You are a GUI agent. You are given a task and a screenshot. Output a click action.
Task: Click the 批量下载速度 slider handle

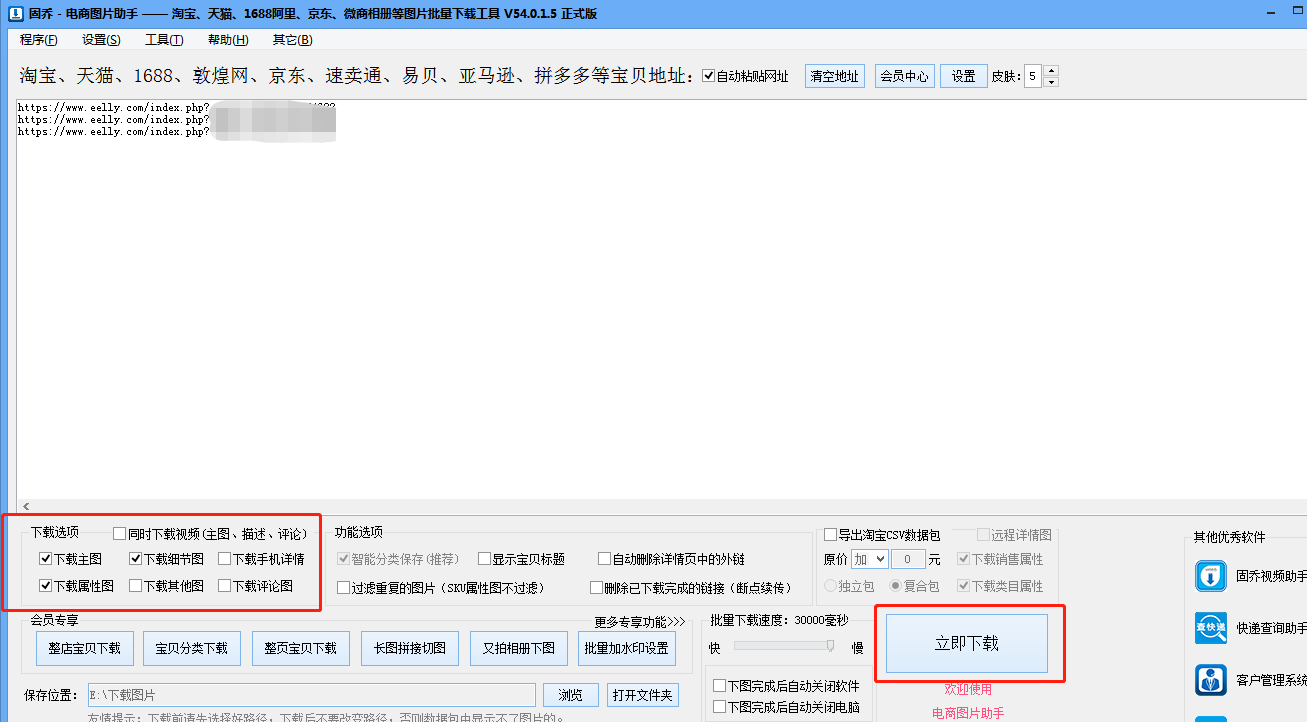click(830, 646)
